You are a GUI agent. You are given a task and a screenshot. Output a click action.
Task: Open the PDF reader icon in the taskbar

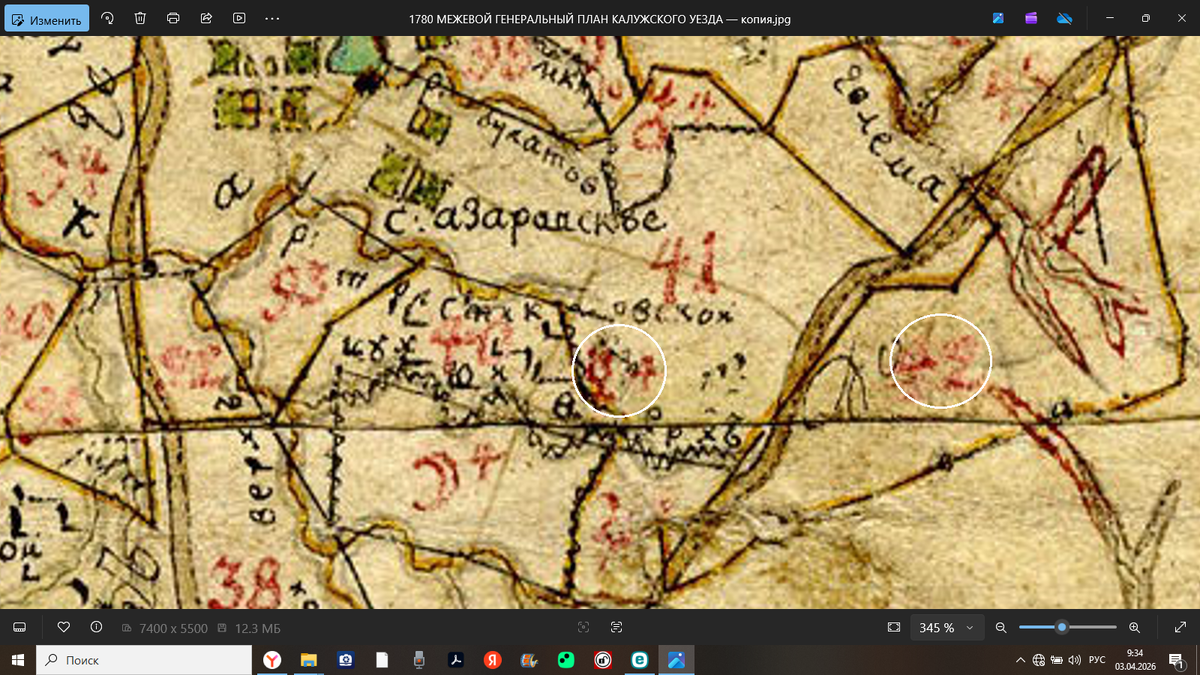(455, 660)
